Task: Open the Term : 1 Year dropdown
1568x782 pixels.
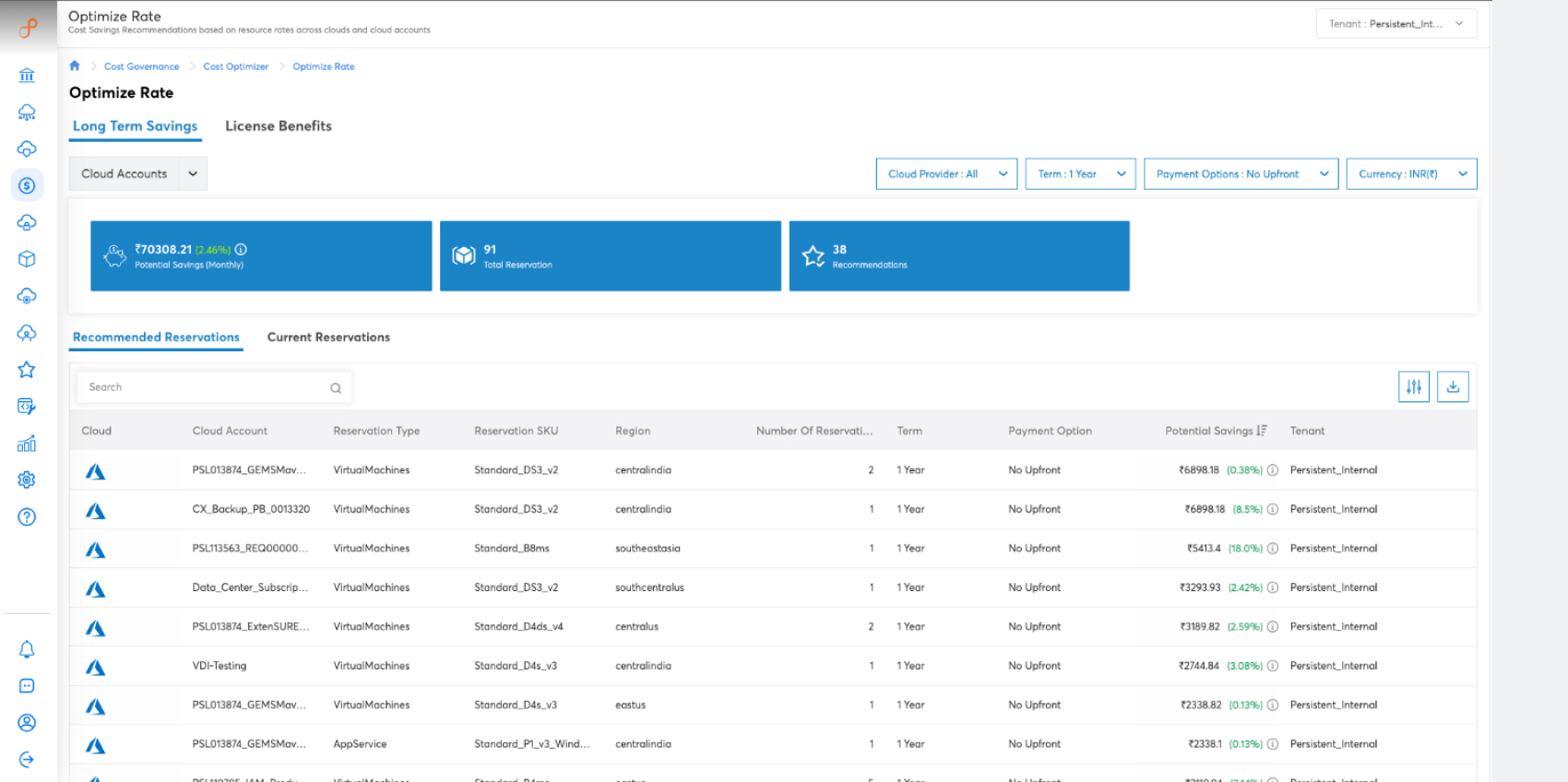Action: tap(1080, 174)
